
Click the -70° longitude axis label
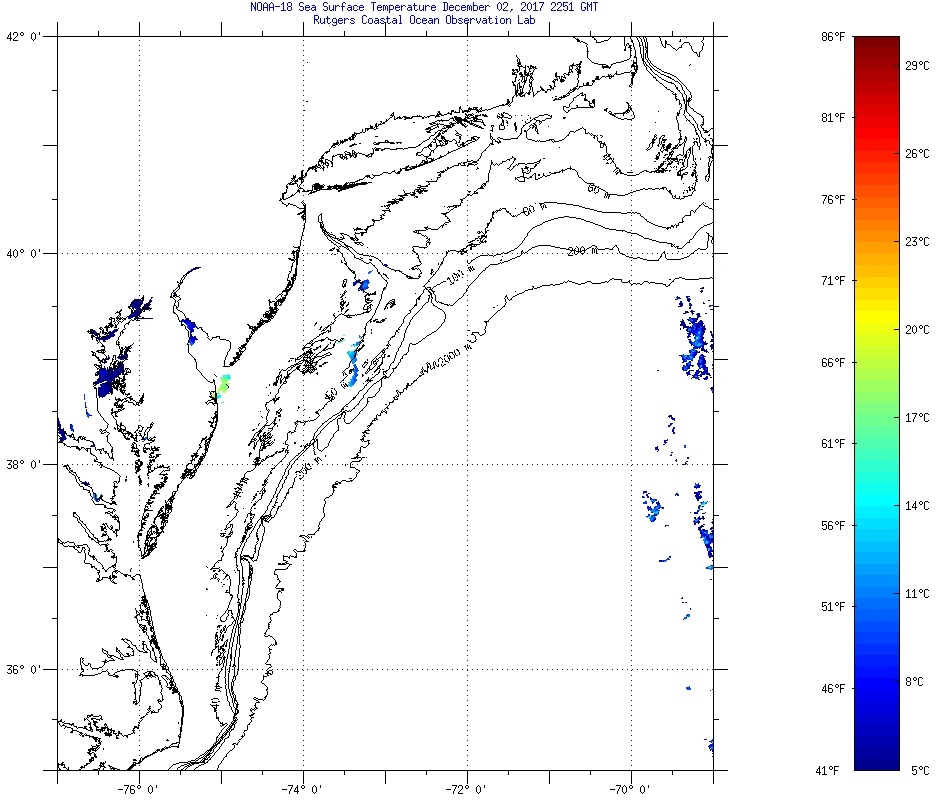[630, 788]
